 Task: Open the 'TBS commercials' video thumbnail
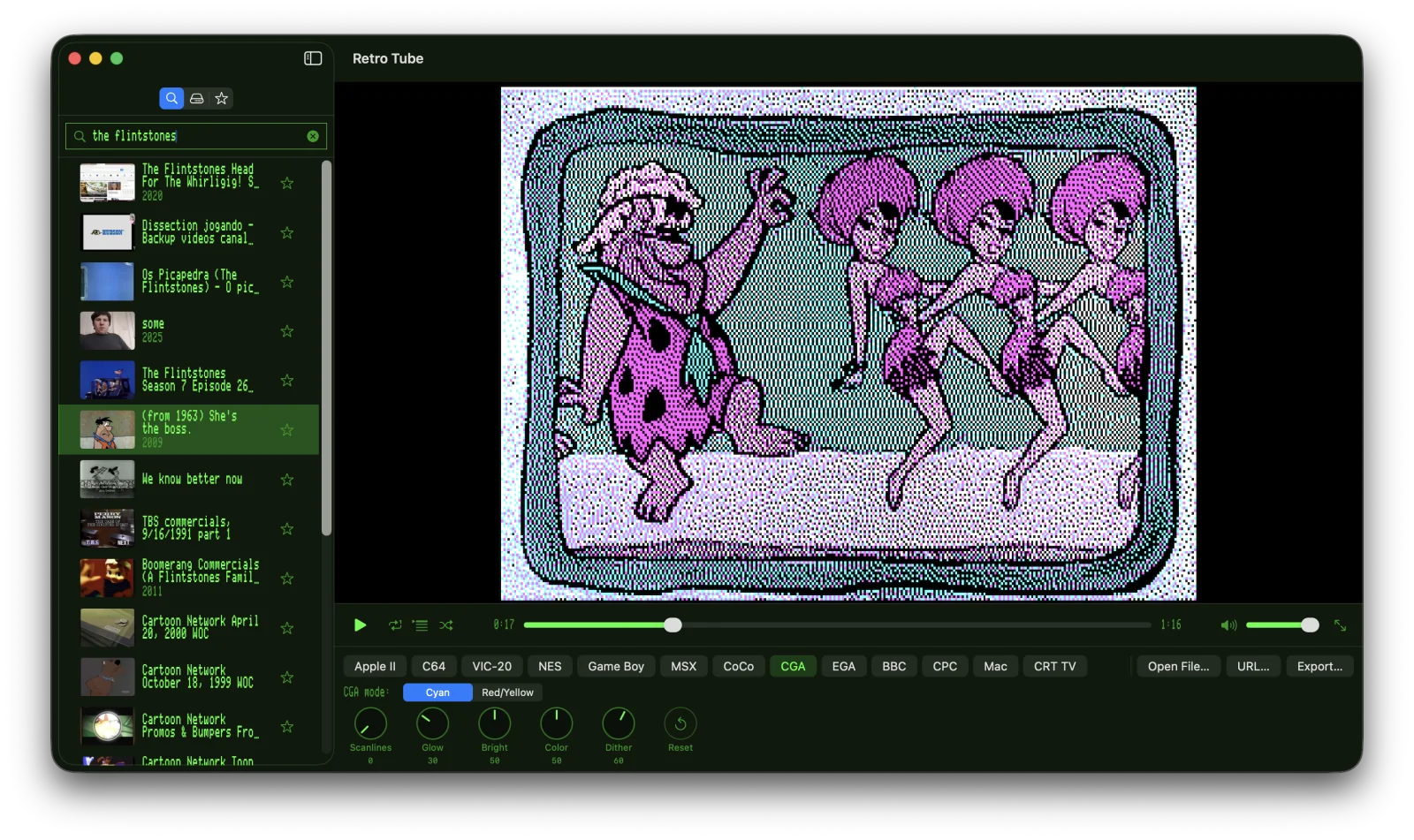coord(108,528)
